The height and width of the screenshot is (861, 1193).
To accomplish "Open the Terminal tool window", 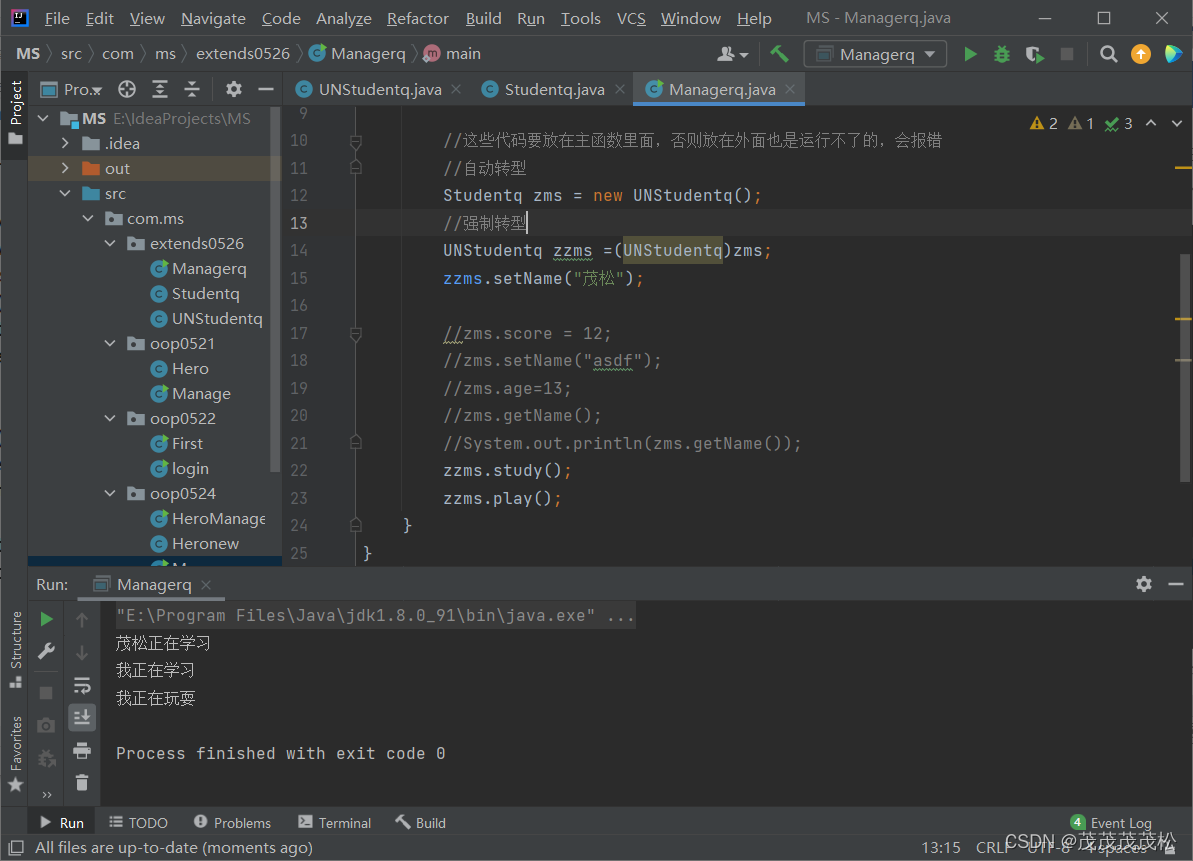I will [x=335, y=822].
